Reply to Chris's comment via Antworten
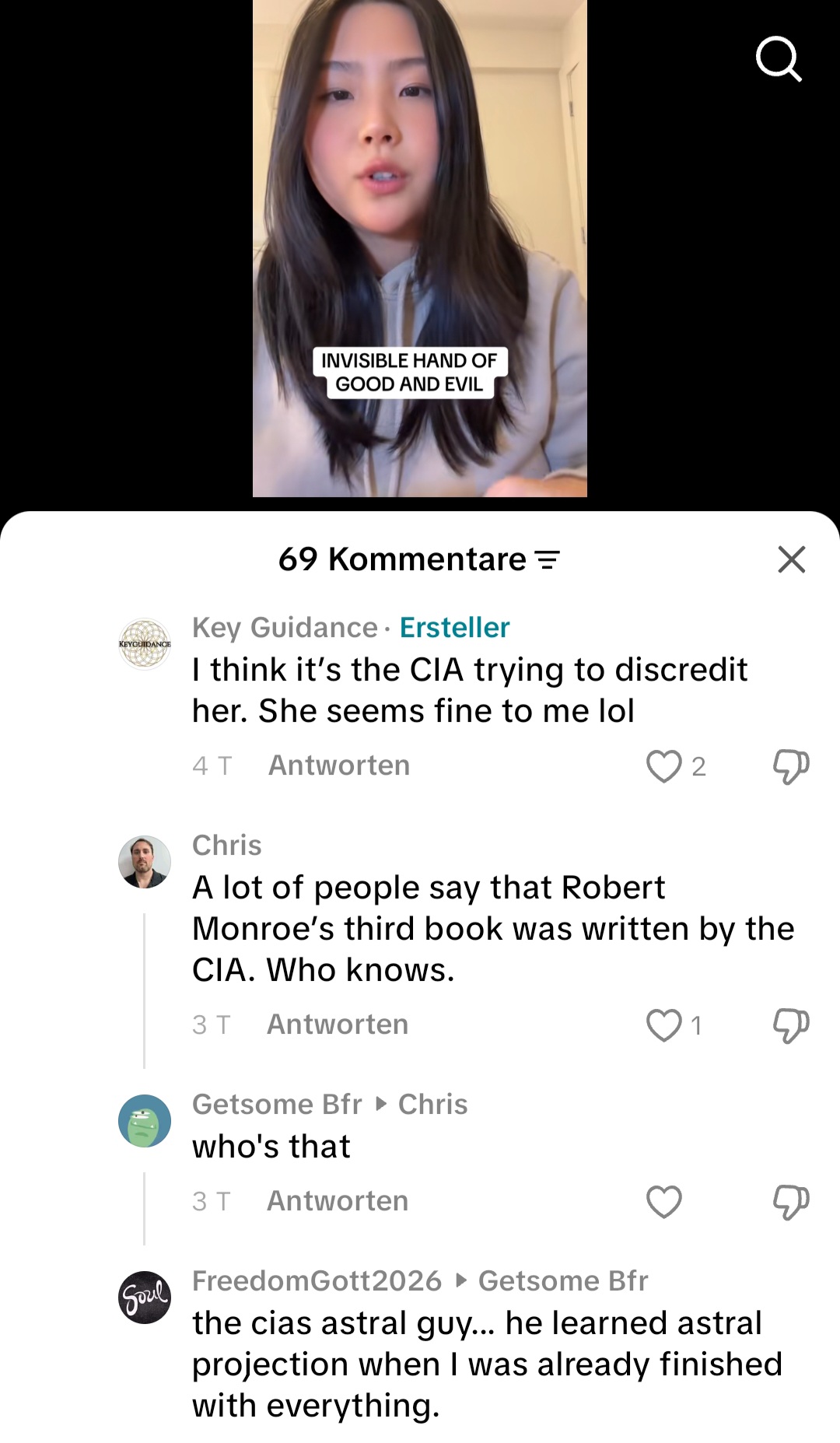 pos(338,1024)
